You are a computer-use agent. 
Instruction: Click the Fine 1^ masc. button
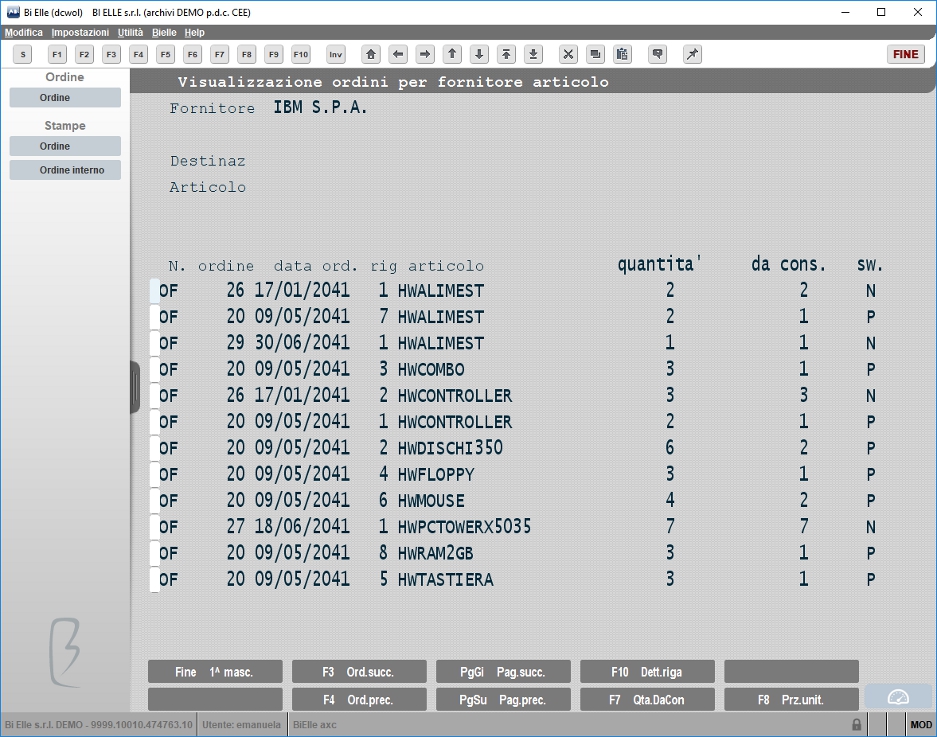click(x=215, y=672)
